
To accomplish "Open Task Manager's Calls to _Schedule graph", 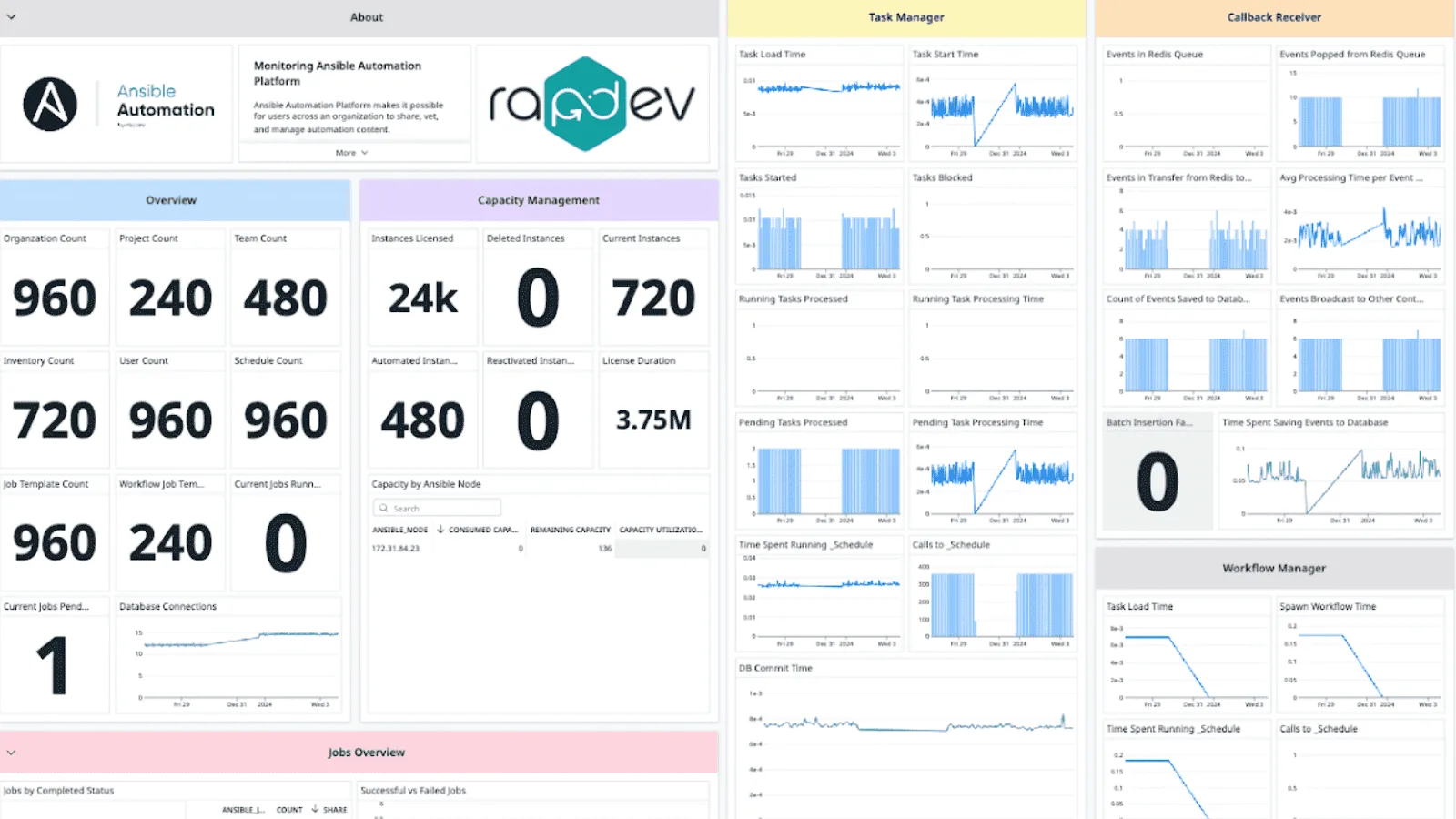I will (993, 602).
